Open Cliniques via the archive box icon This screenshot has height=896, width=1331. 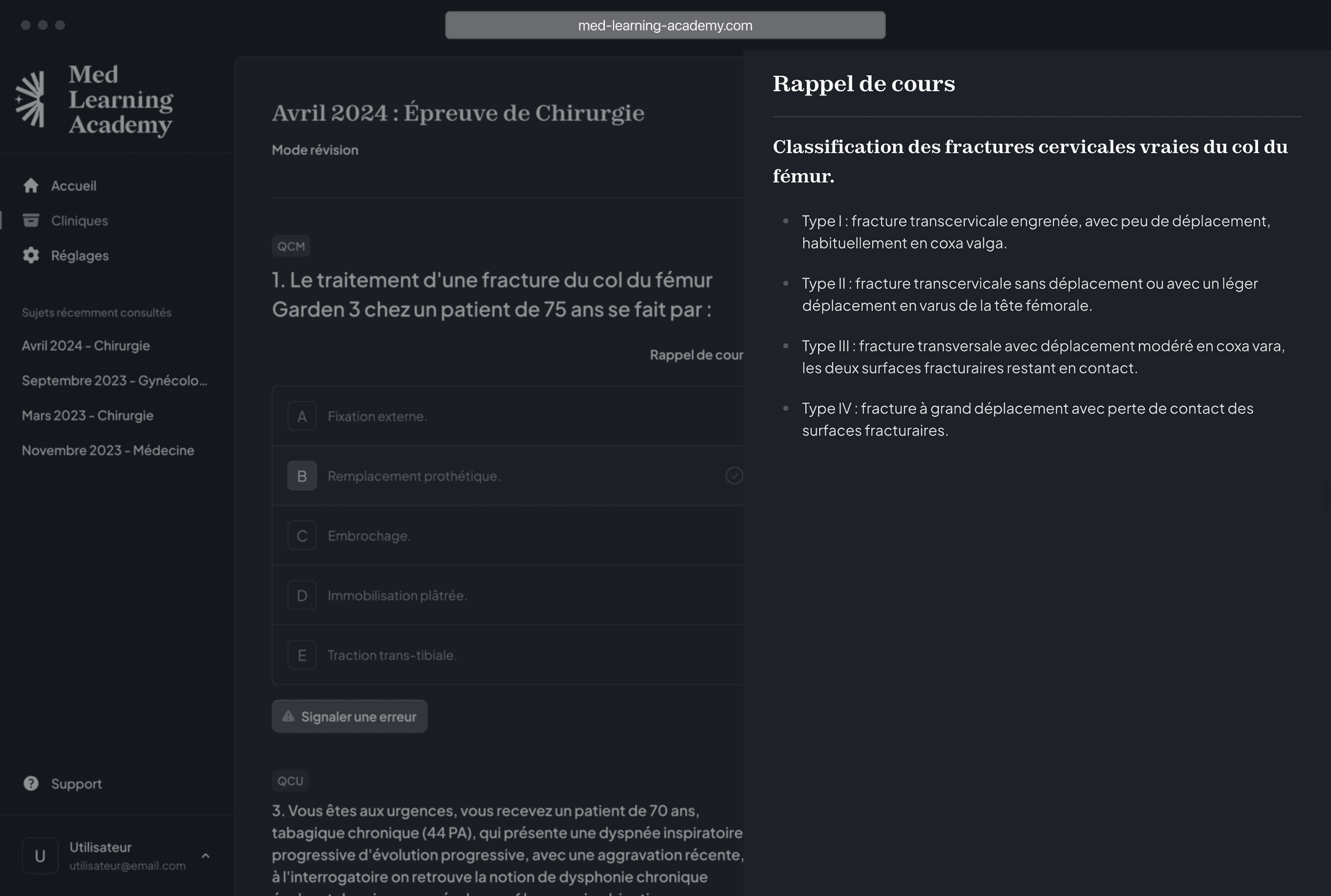pos(31,220)
